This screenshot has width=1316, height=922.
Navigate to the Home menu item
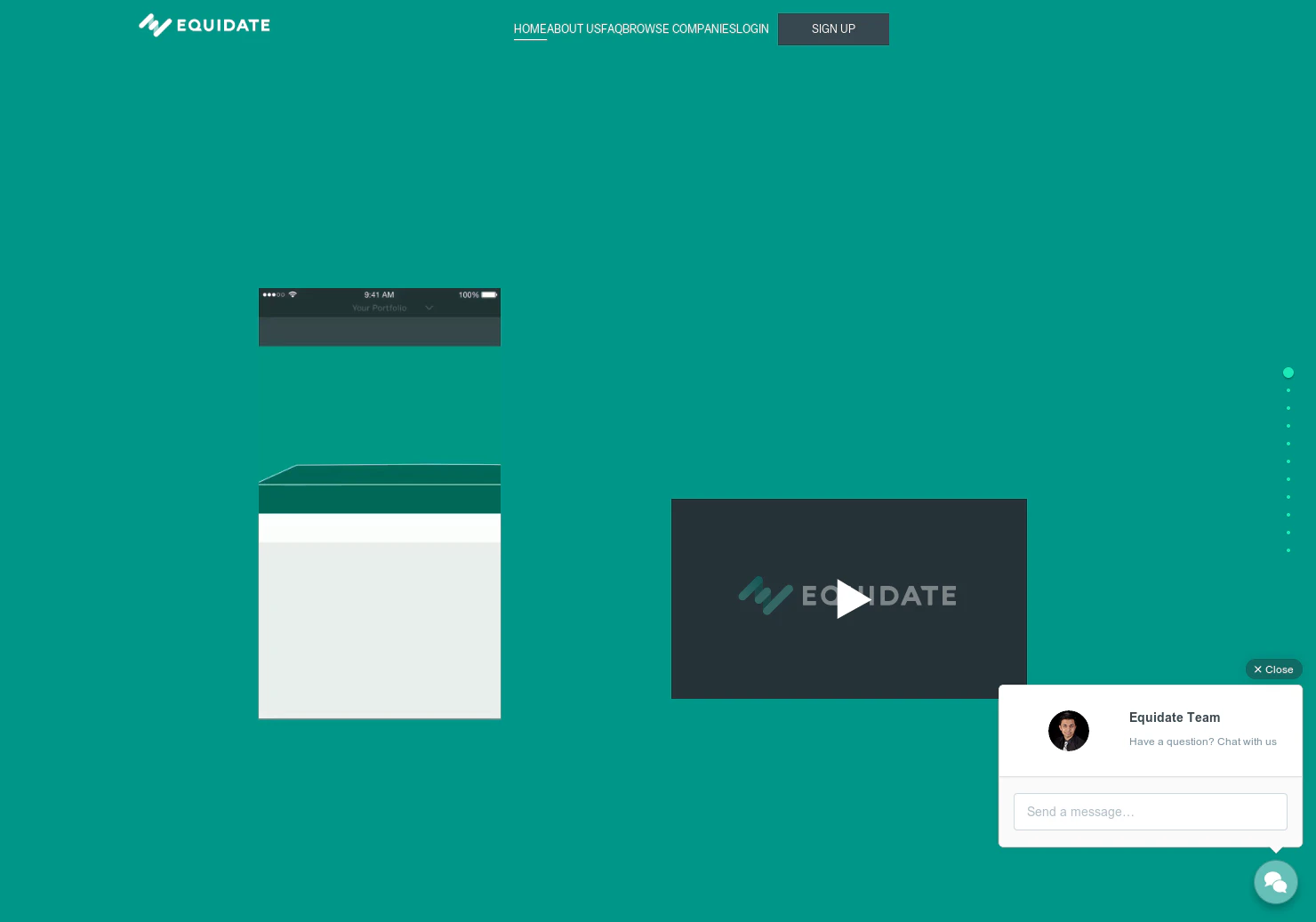[530, 28]
